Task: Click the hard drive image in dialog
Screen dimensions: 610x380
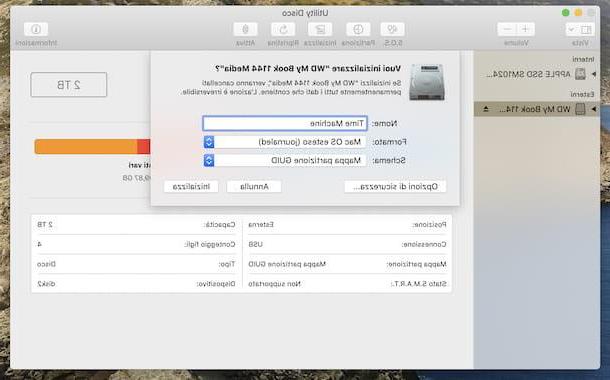Action: 427,82
